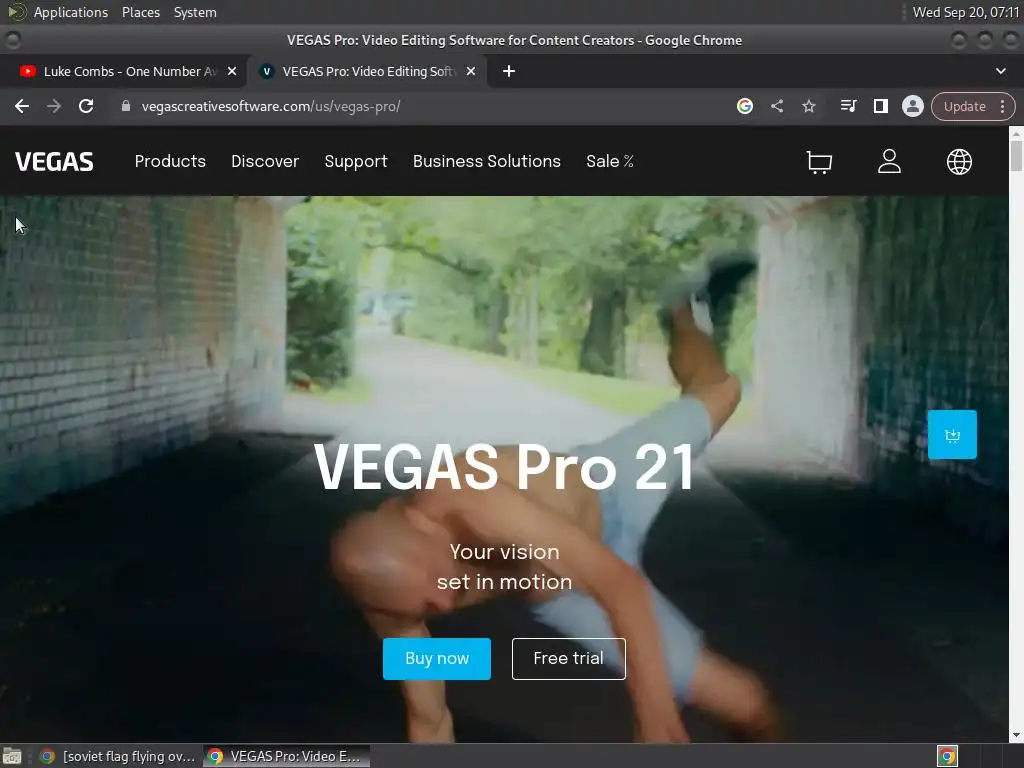This screenshot has height=768, width=1024.
Task: Click the lock site info icon
Action: click(x=126, y=106)
